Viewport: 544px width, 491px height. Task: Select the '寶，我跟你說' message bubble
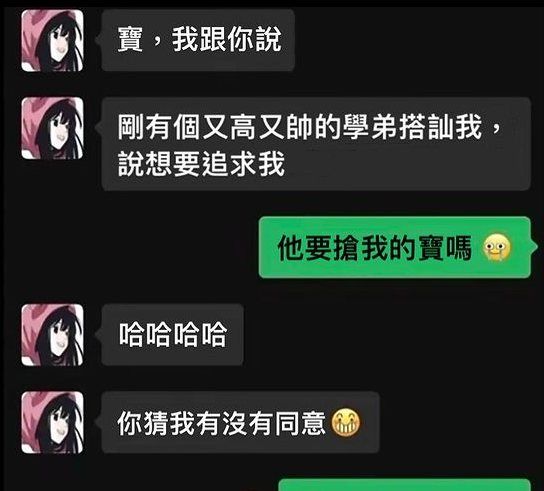(x=198, y=40)
